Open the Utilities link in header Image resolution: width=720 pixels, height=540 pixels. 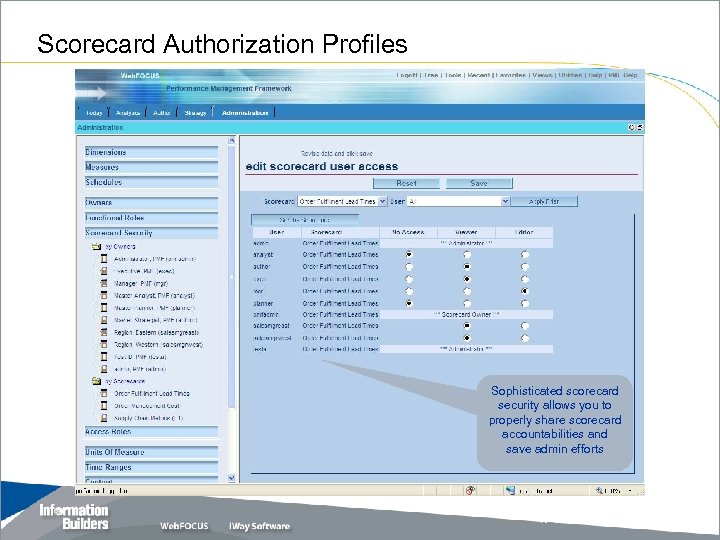(x=570, y=75)
